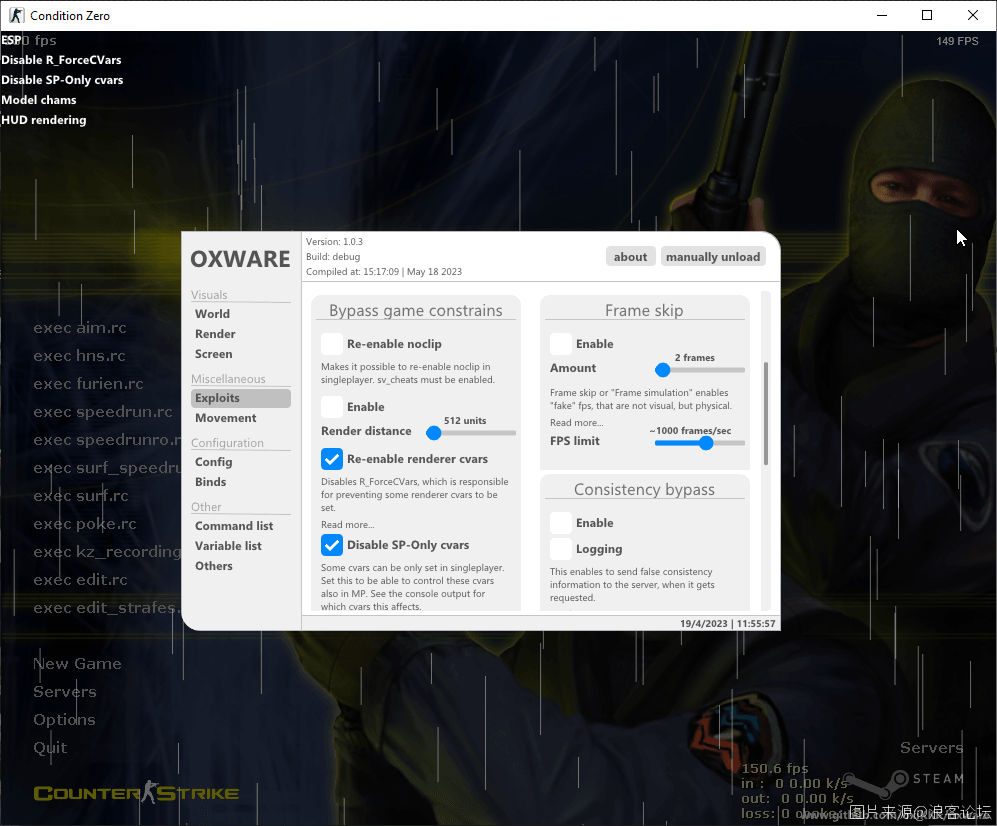This screenshot has height=826, width=997.
Task: Open the Screen section in the sidebar
Action: point(214,354)
